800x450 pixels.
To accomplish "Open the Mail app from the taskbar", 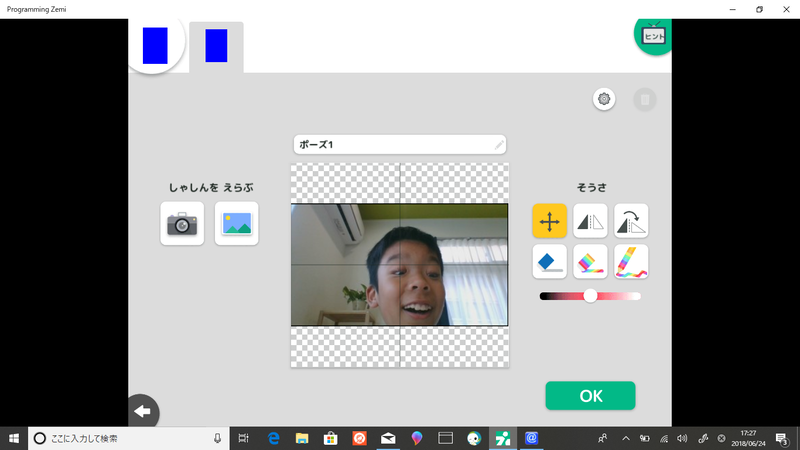I will tap(388, 438).
